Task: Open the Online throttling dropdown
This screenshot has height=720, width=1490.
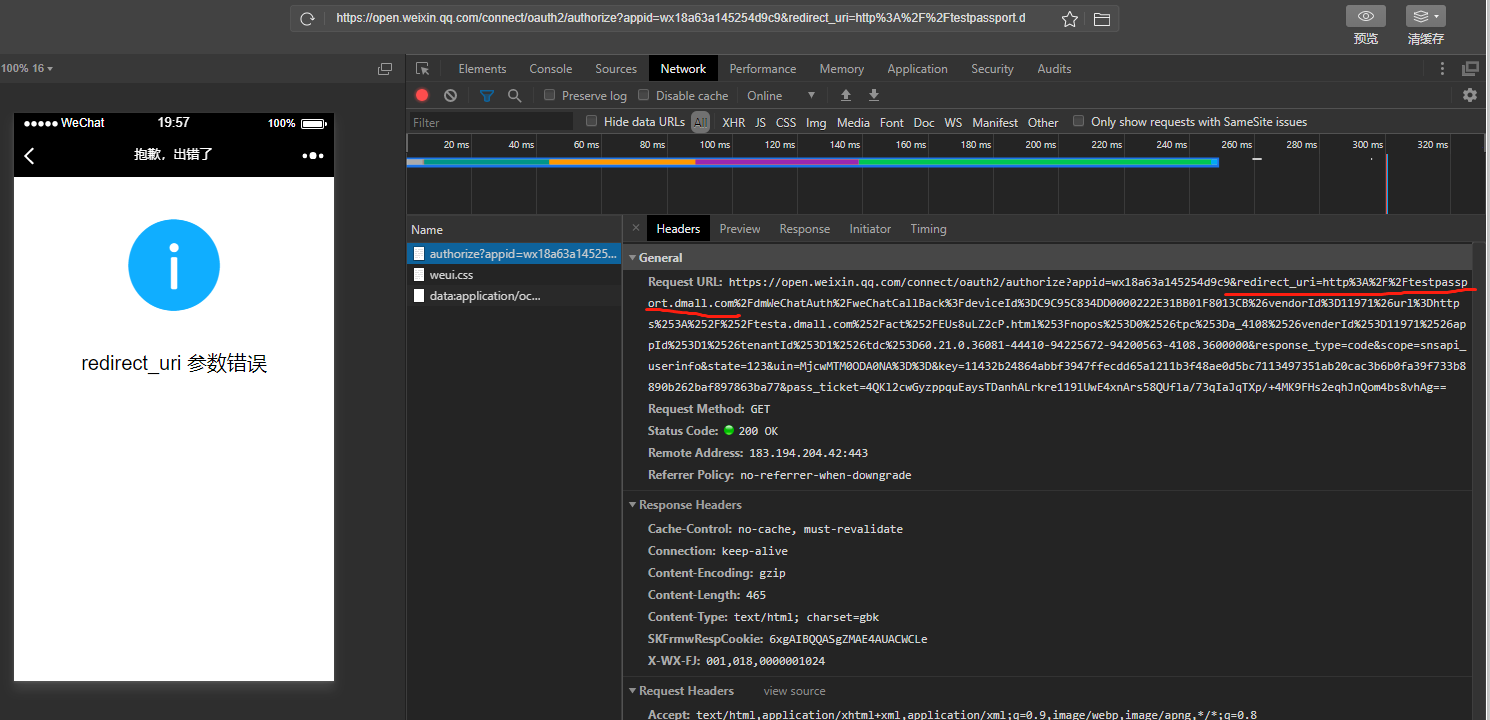Action: (x=781, y=96)
